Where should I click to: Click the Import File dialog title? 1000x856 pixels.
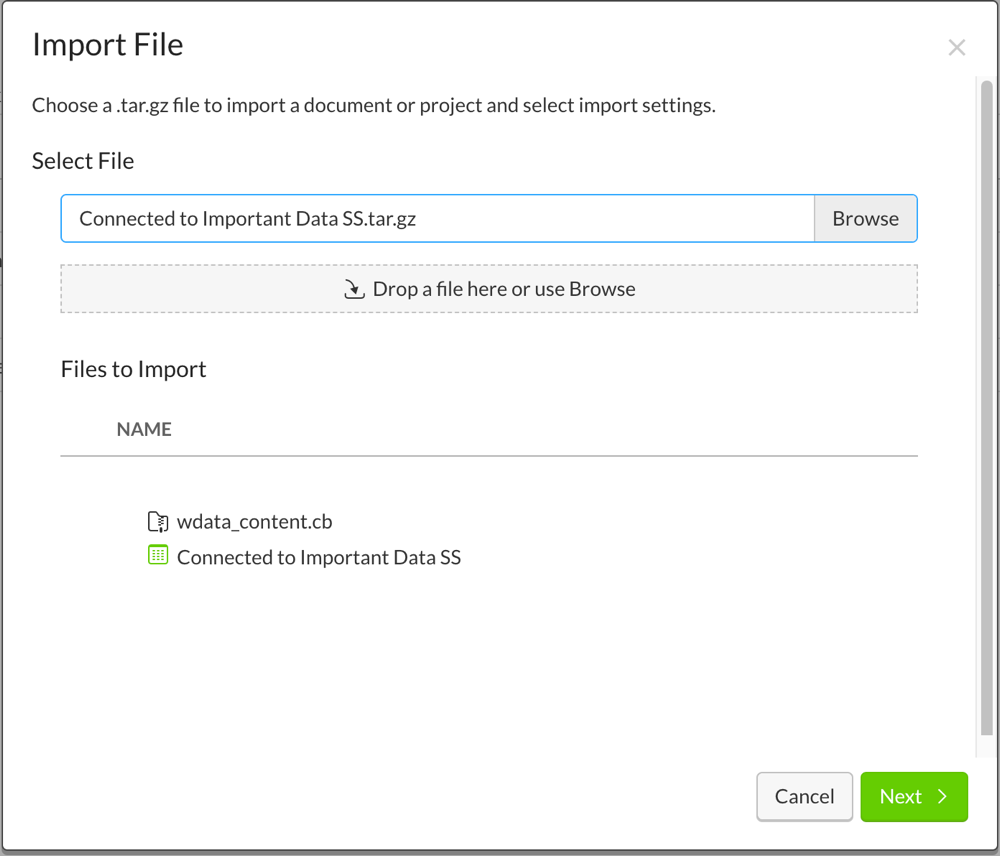(x=107, y=44)
